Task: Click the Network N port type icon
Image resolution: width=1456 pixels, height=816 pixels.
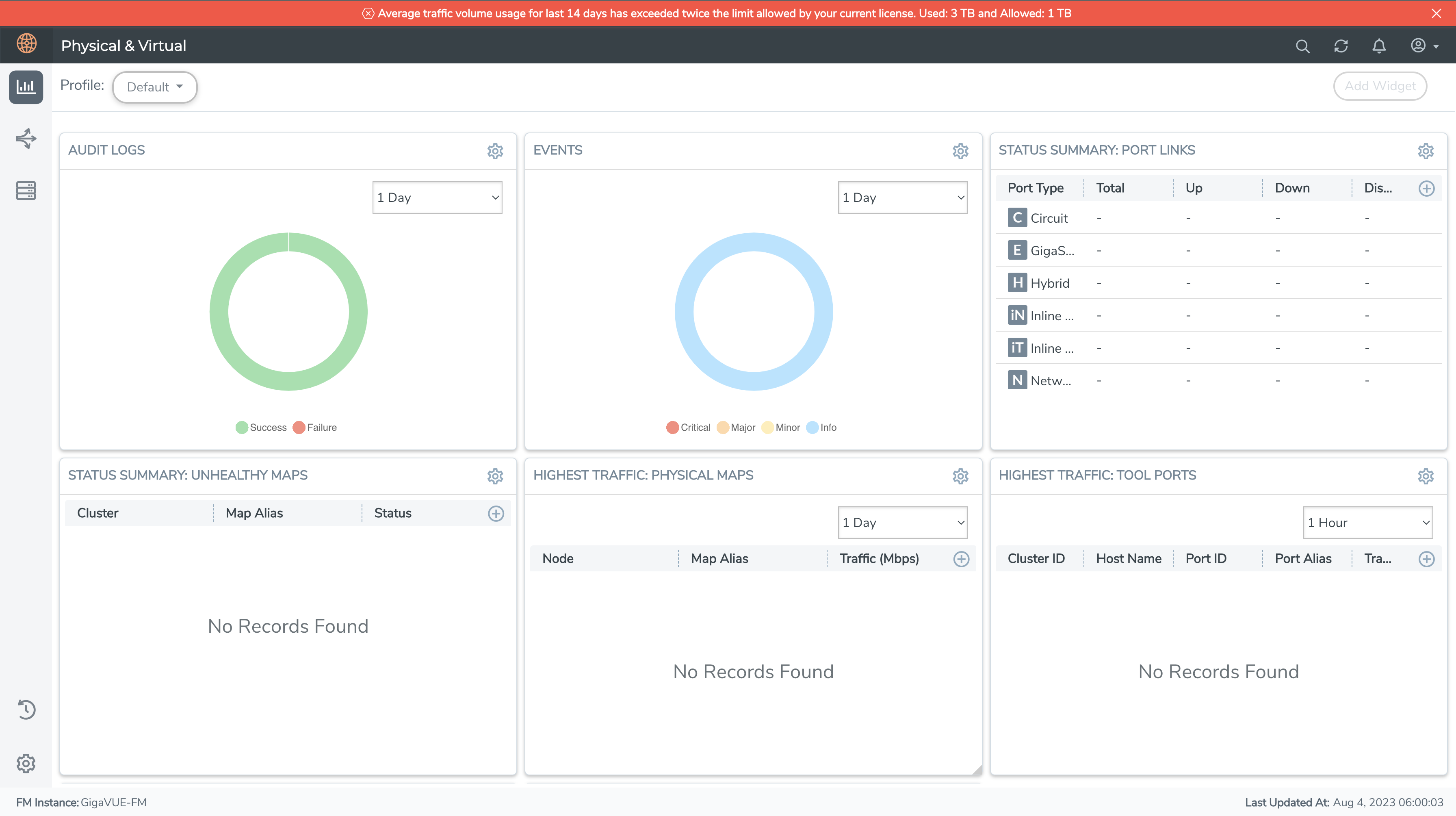Action: pos(1017,380)
